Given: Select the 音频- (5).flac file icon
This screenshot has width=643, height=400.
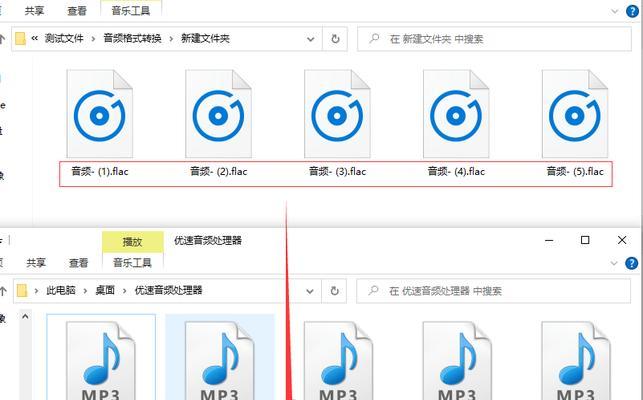Looking at the screenshot, I should 575,114.
